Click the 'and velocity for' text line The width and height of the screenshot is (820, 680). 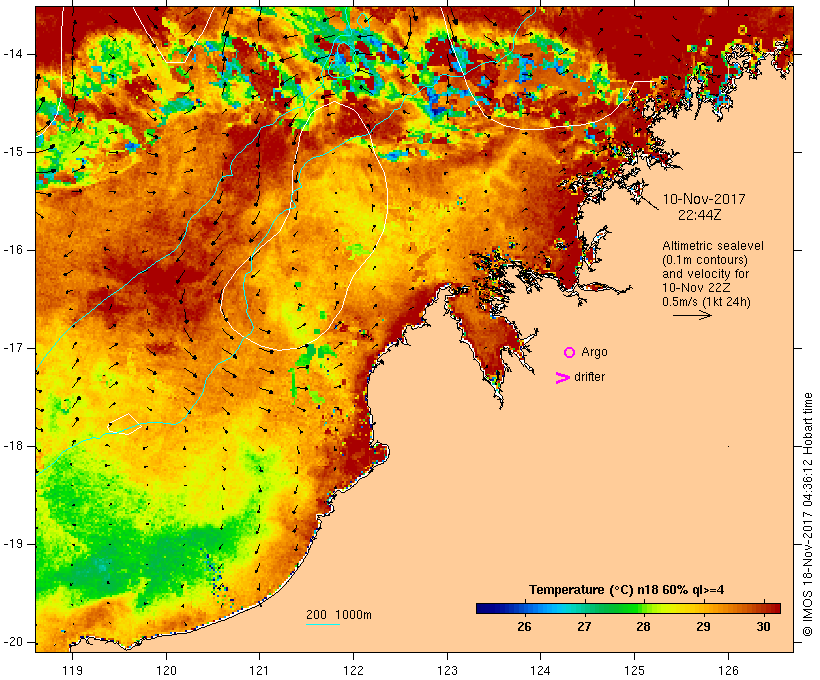tap(705, 274)
